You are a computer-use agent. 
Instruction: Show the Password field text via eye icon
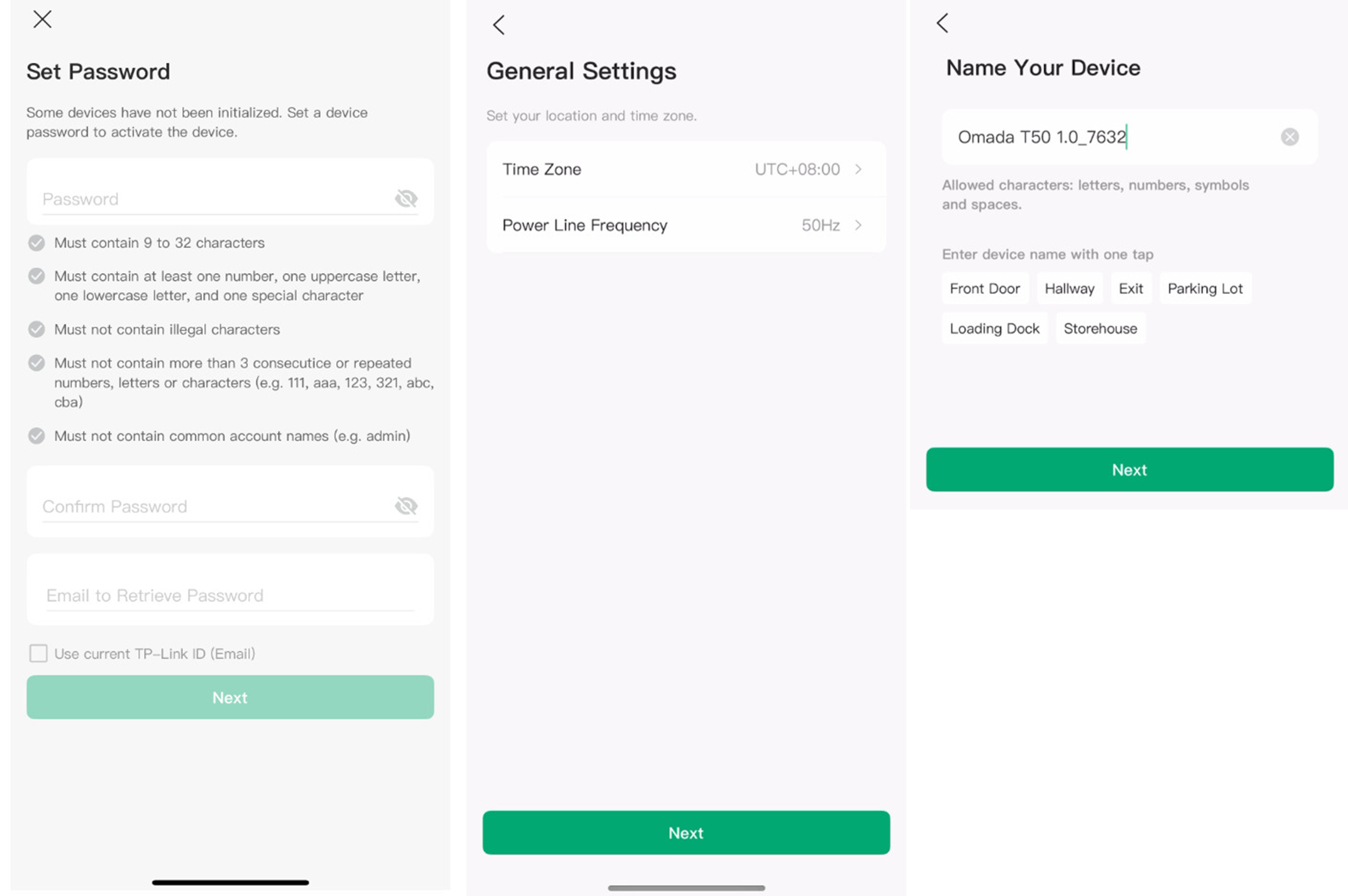(x=406, y=198)
